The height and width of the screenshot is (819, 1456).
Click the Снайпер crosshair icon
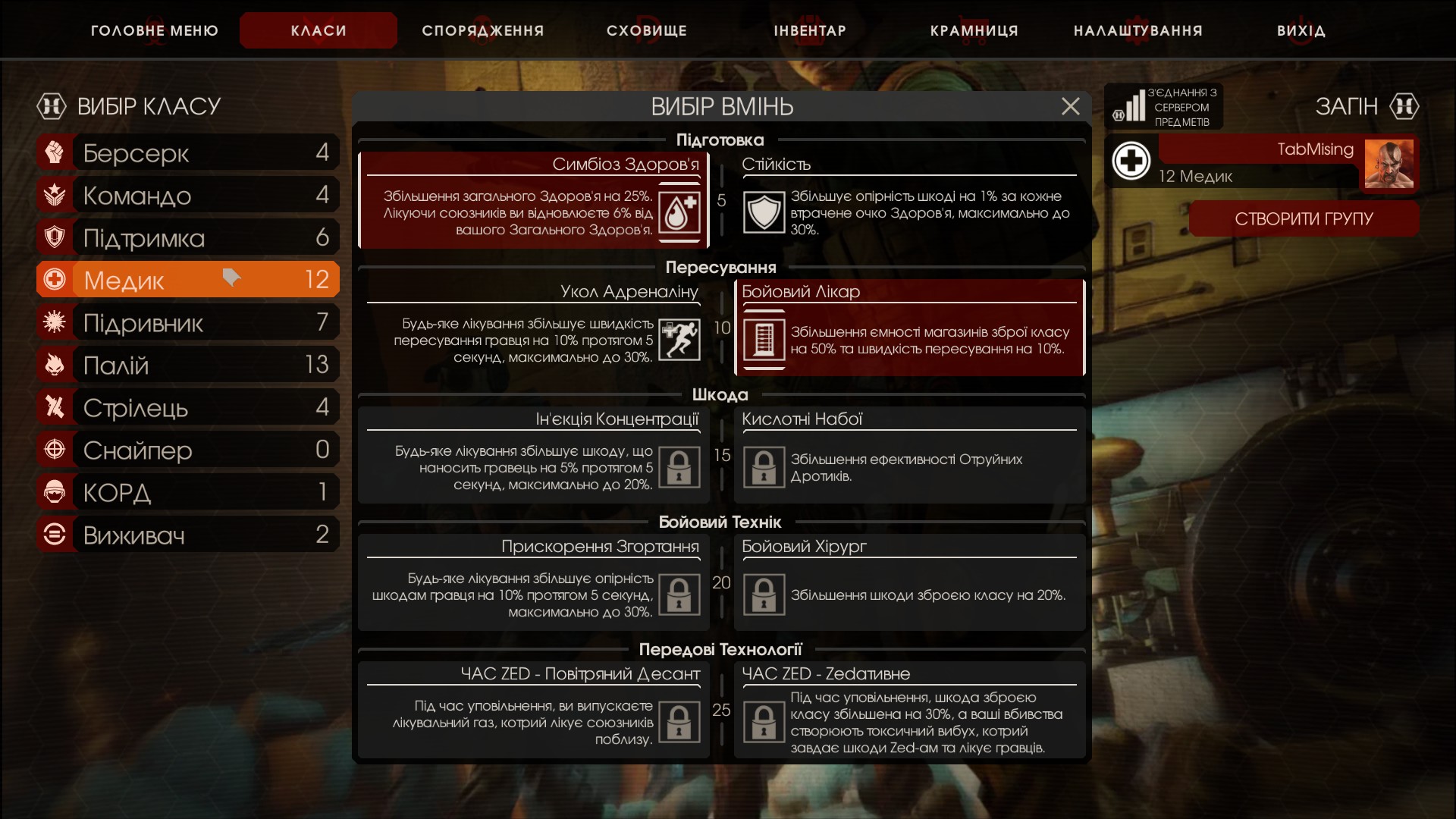click(55, 450)
